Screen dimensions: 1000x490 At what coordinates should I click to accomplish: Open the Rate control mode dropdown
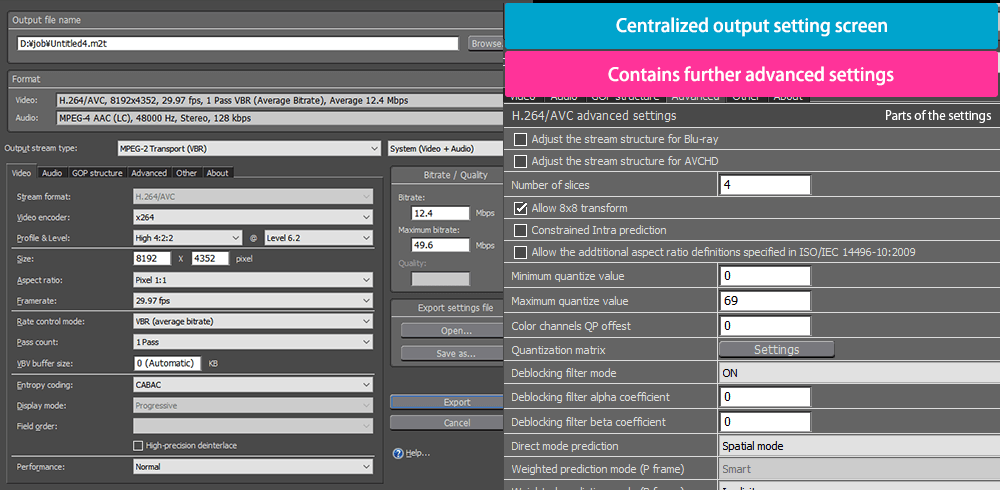[x=253, y=322]
